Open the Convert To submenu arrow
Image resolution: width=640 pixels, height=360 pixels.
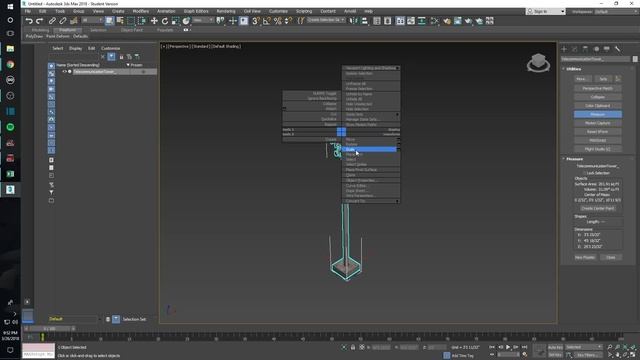(x=397, y=201)
